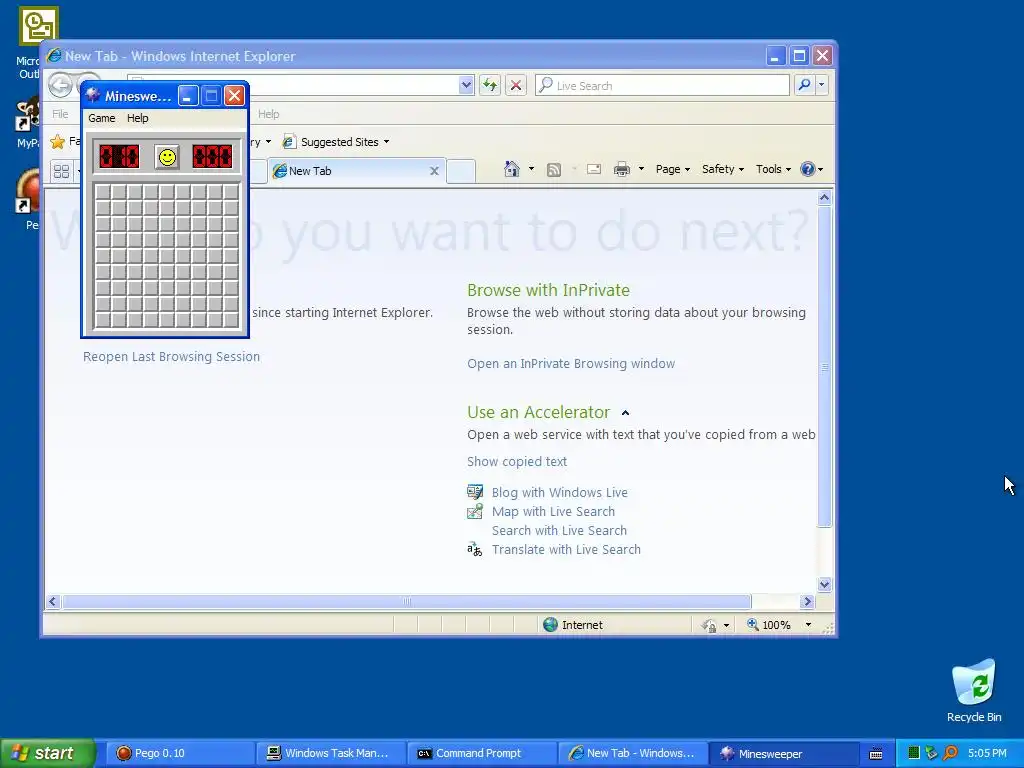Switch to Windows Task Manager taskbar button
This screenshot has height=768, width=1024.
(330, 754)
